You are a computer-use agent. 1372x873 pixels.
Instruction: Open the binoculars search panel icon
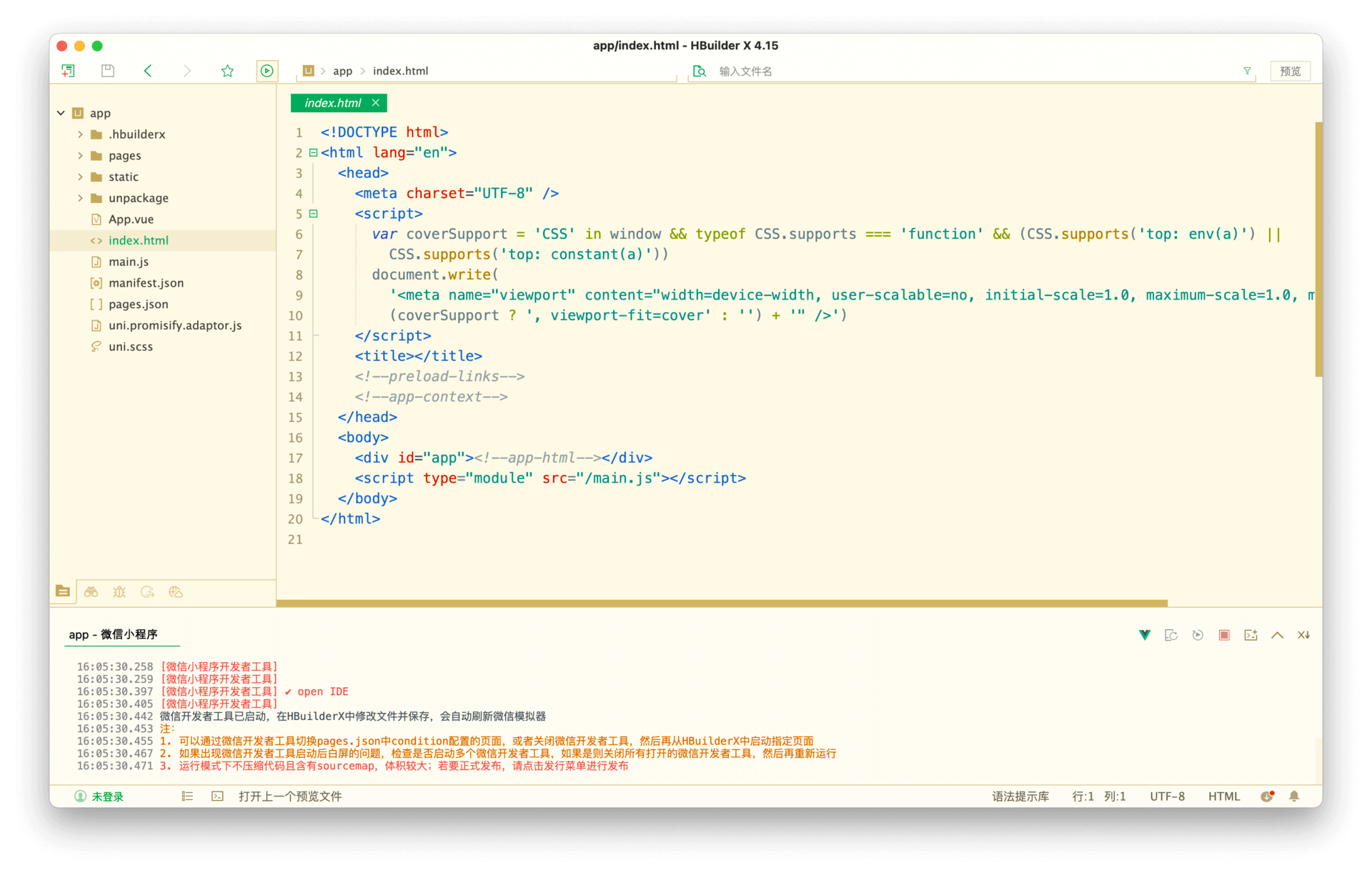click(91, 592)
